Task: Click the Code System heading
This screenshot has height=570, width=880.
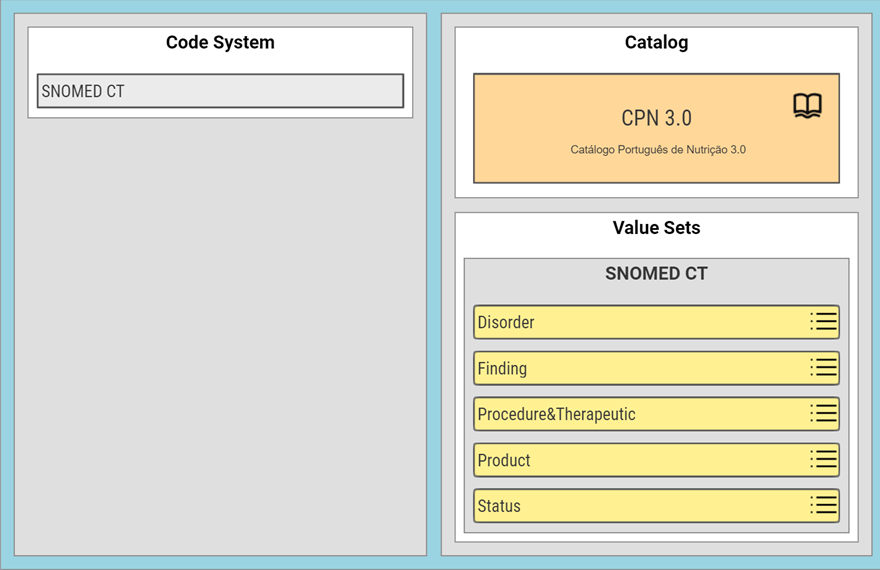Action: point(220,43)
